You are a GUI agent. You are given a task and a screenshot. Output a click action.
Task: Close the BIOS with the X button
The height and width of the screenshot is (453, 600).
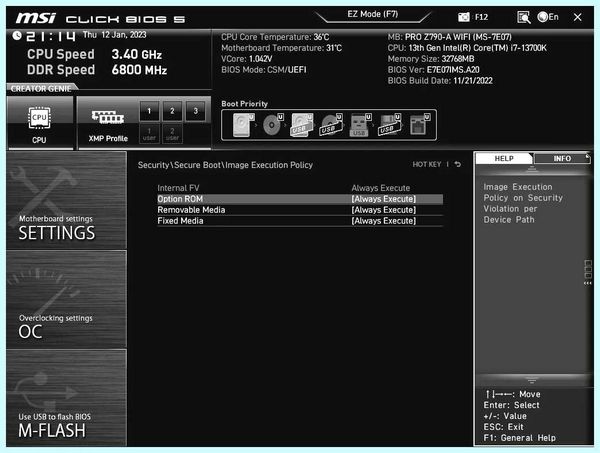click(x=577, y=17)
